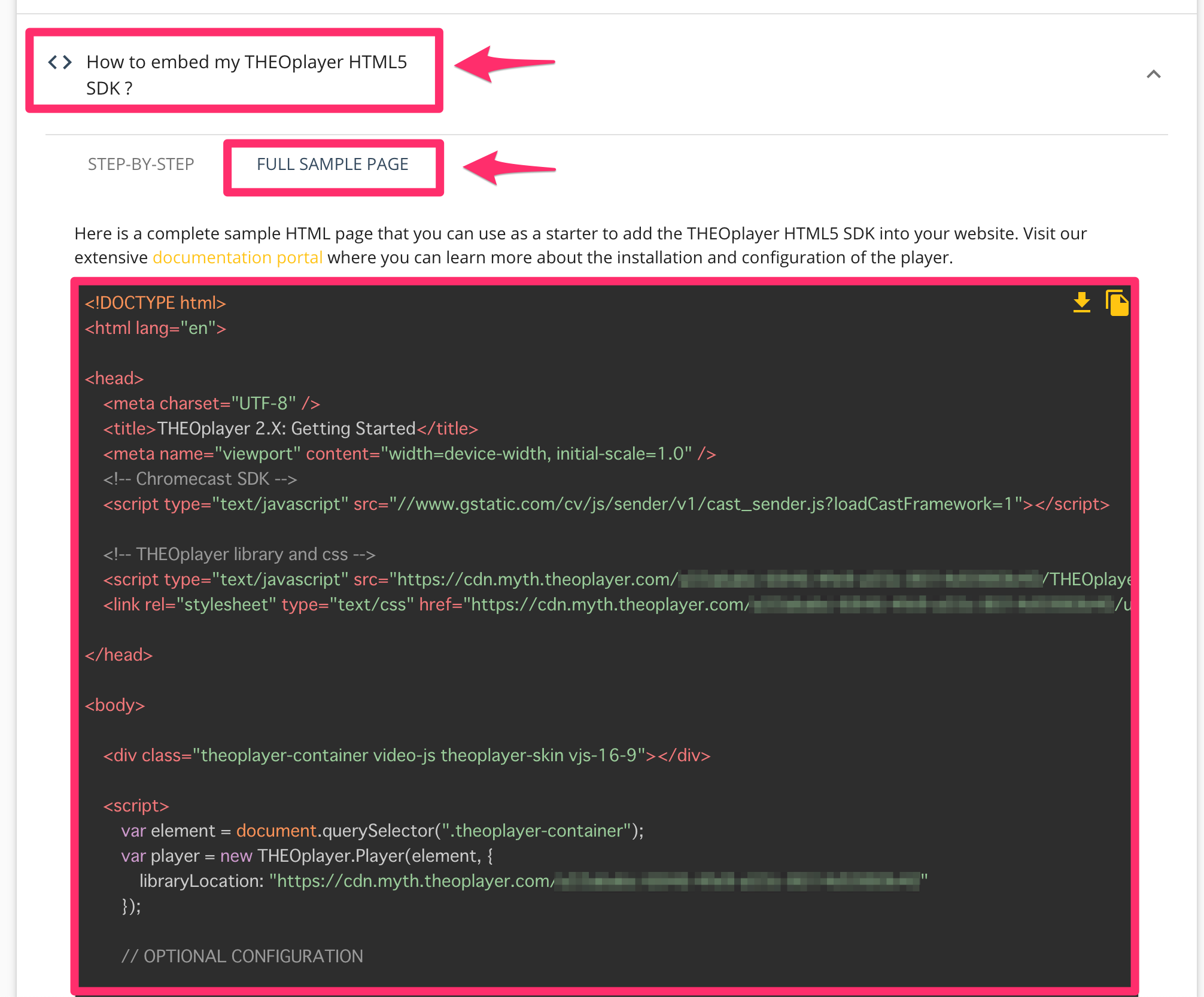
Task: Click the '<body>' tag line
Action: coord(115,705)
